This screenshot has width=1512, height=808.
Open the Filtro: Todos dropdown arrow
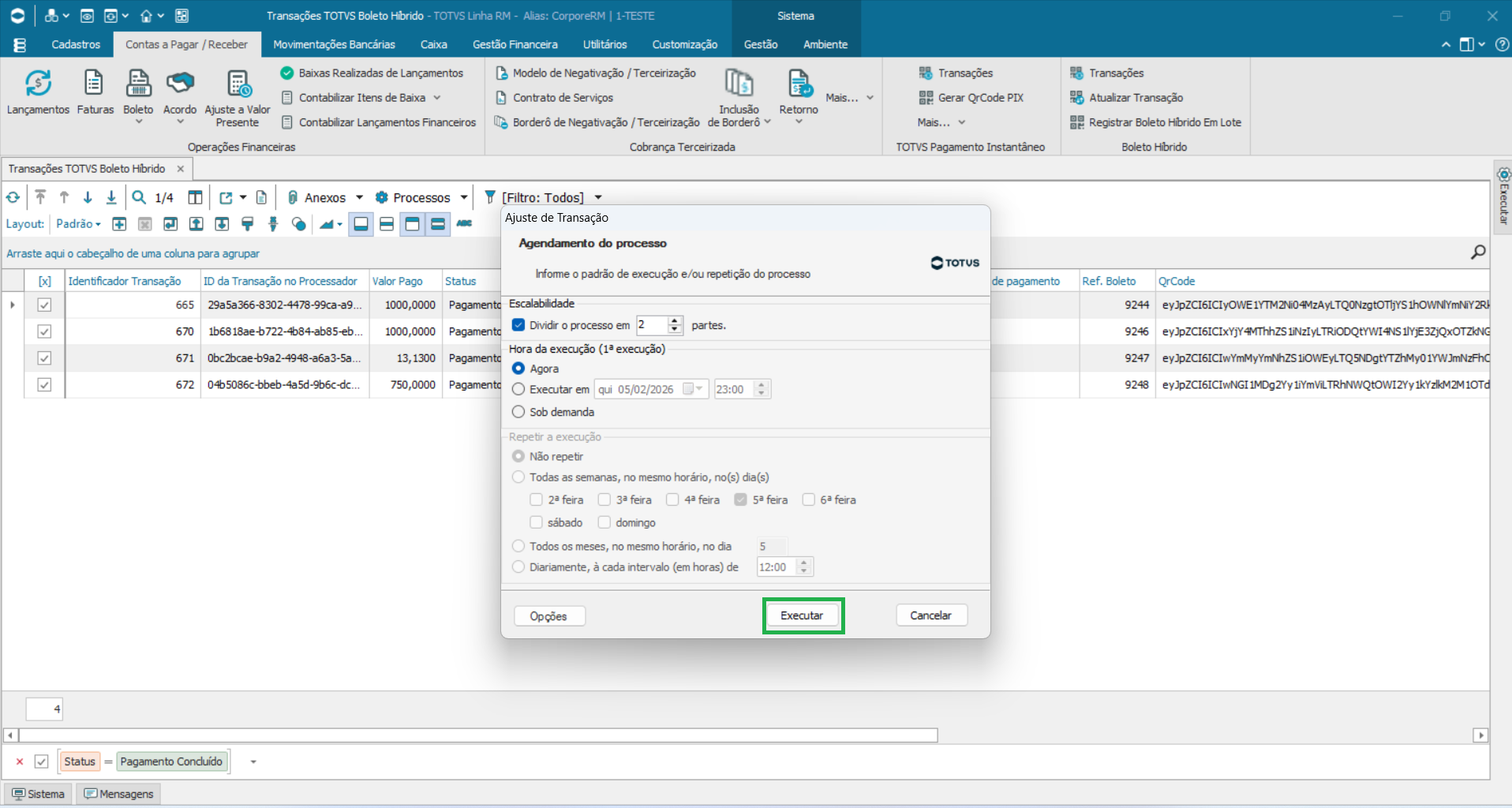pos(598,197)
